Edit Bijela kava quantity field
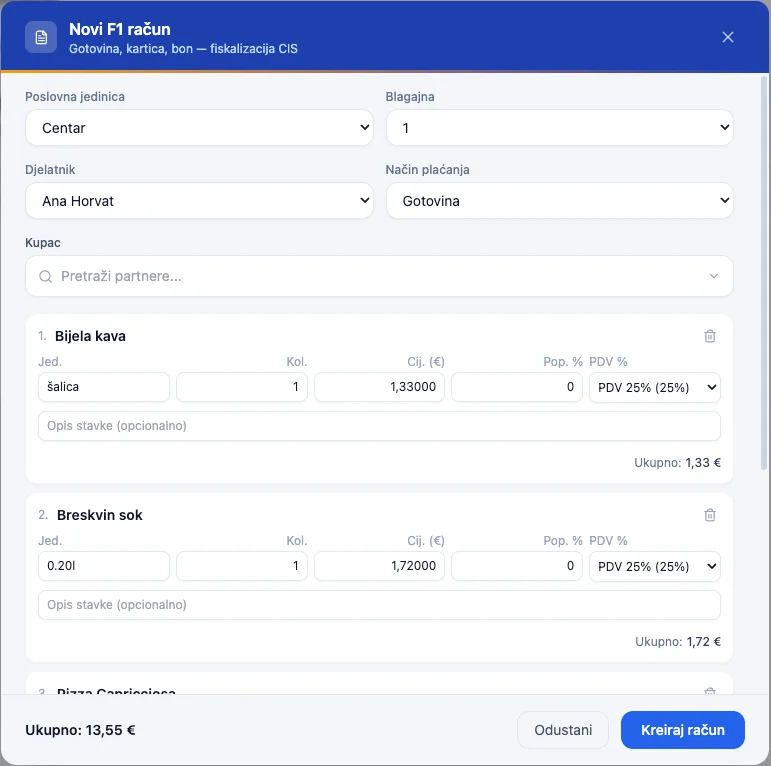This screenshot has width=771, height=766. click(x=242, y=387)
